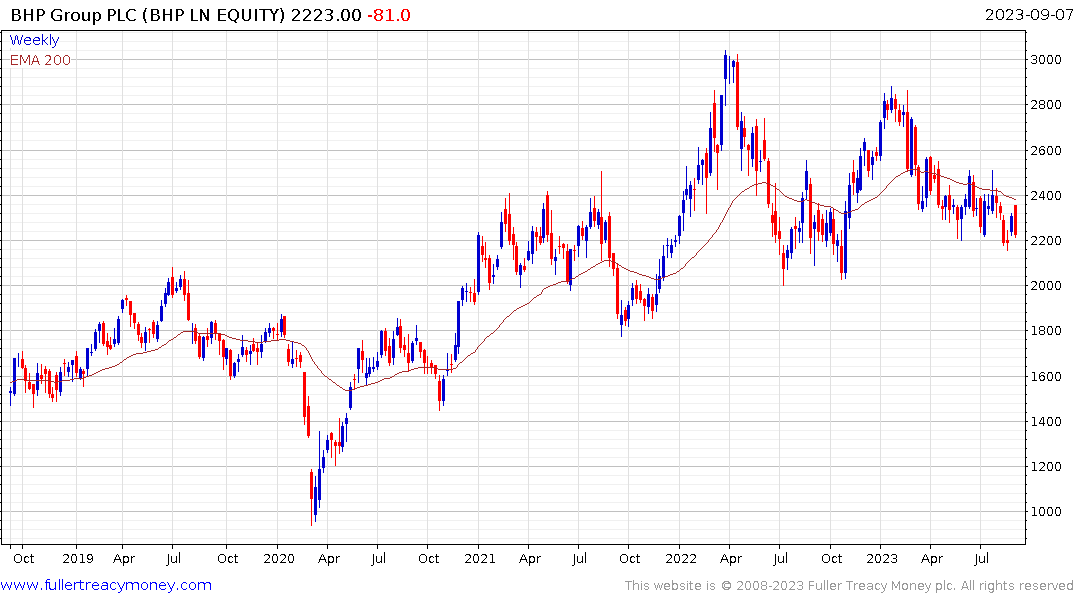Select the 2400 price axis label
The image size is (1075, 600).
pos(1046,195)
